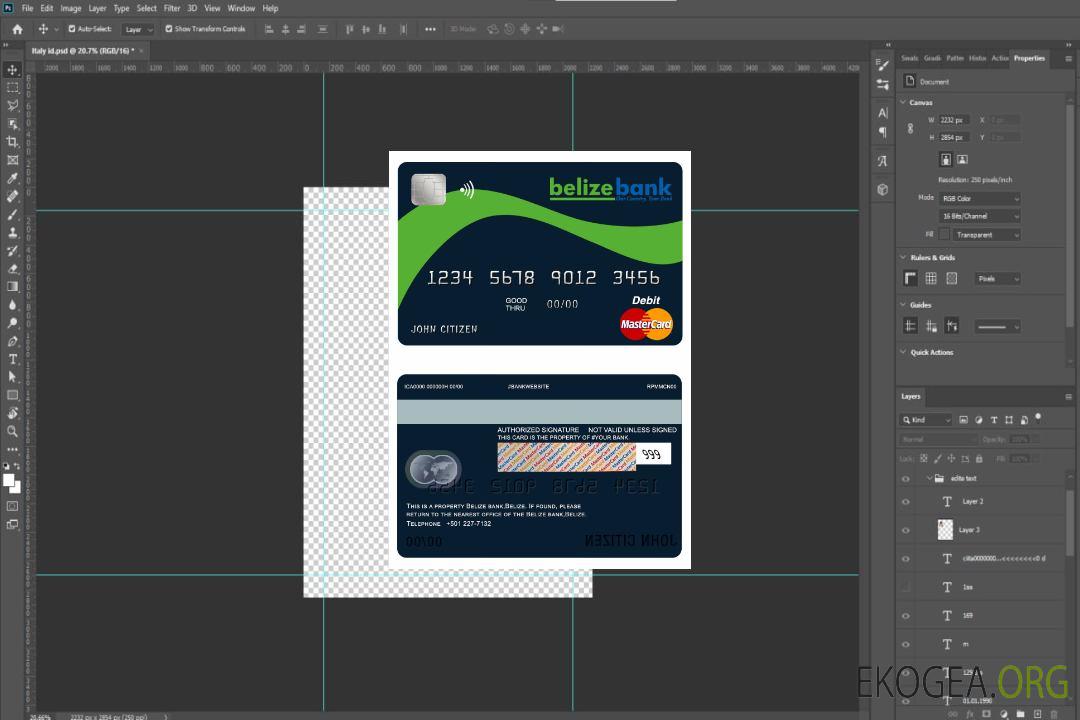Select the Hand tool
The height and width of the screenshot is (720, 1080).
click(x=12, y=413)
